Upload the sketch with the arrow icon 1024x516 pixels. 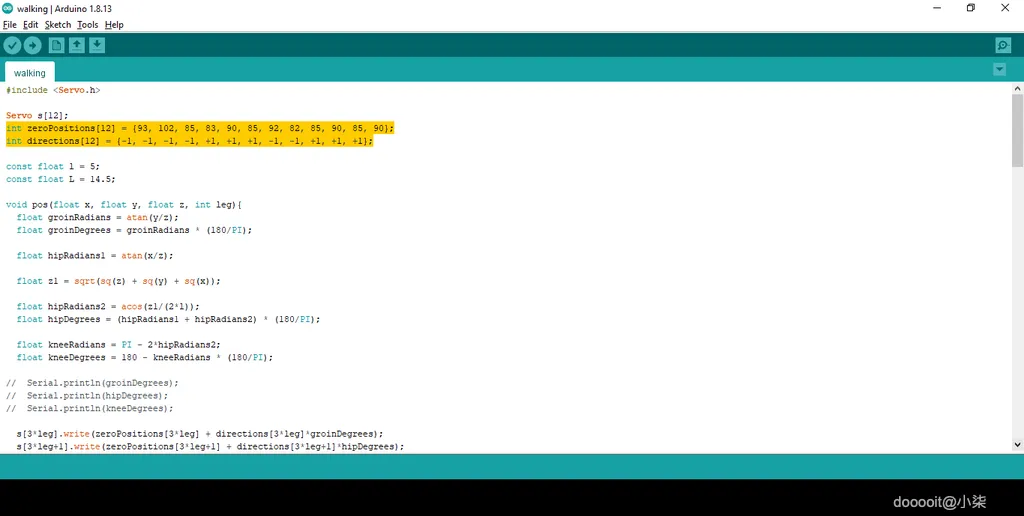pos(33,45)
